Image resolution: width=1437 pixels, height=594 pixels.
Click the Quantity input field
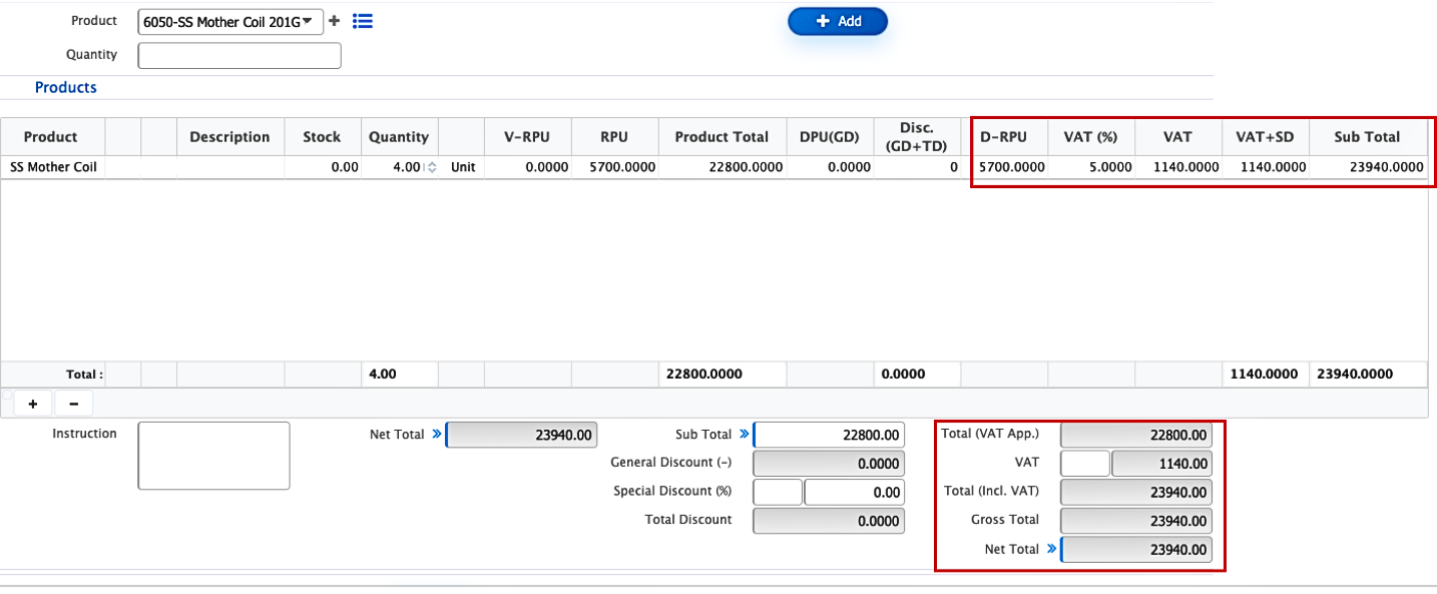(x=239, y=56)
